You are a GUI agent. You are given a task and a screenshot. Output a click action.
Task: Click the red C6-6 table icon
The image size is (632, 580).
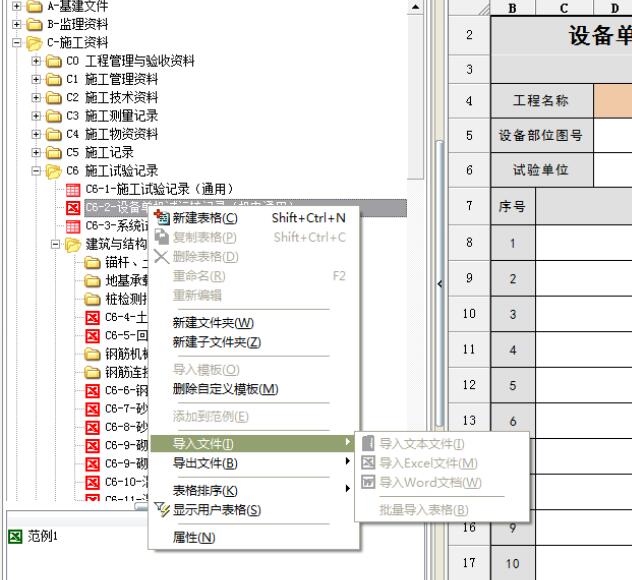click(x=92, y=391)
